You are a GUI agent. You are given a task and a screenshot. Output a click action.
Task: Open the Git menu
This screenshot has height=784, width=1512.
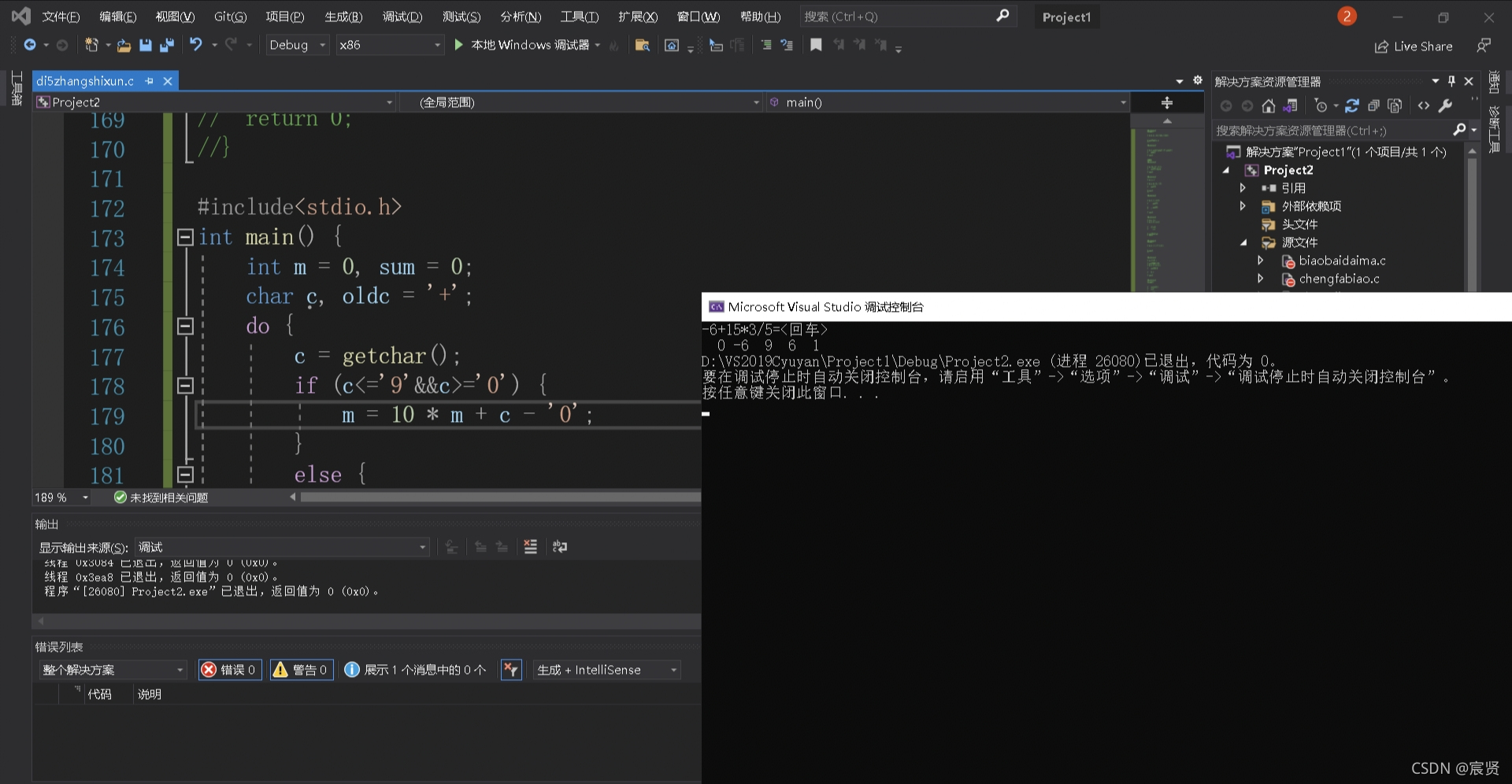tap(230, 17)
